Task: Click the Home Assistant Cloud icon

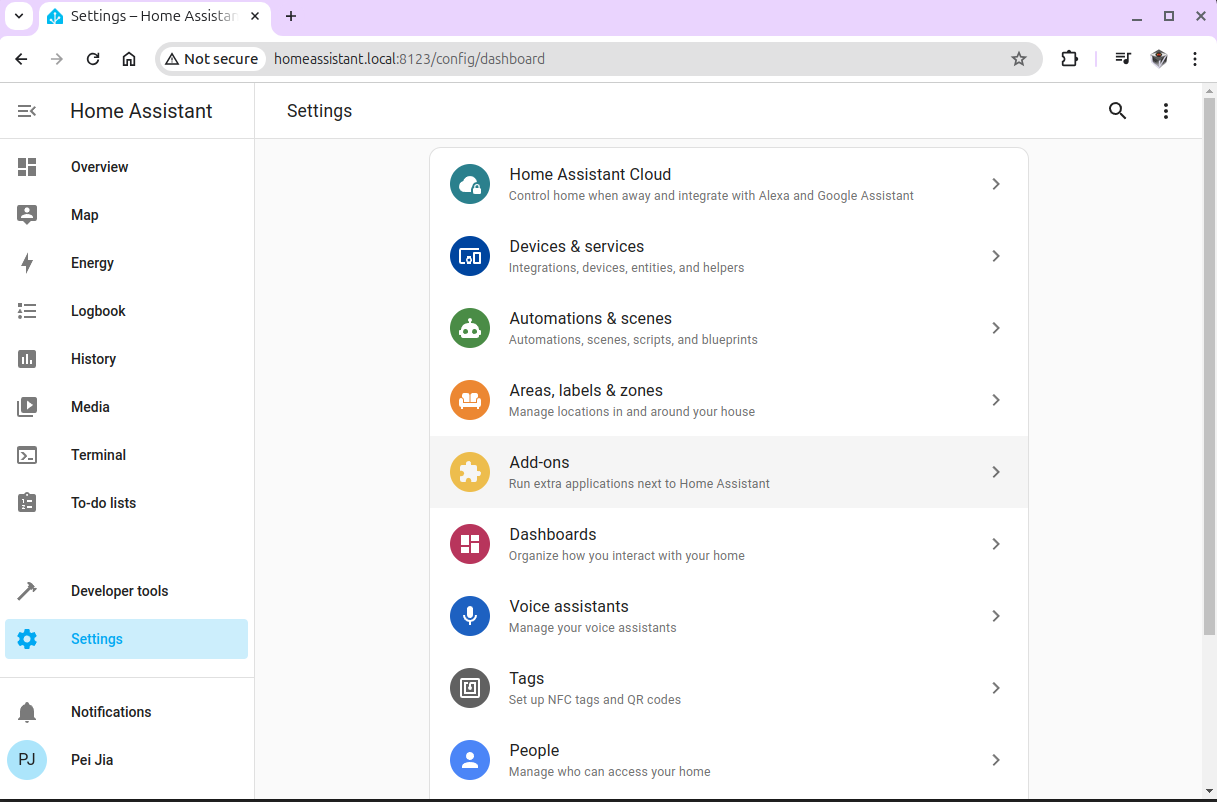Action: [x=470, y=184]
